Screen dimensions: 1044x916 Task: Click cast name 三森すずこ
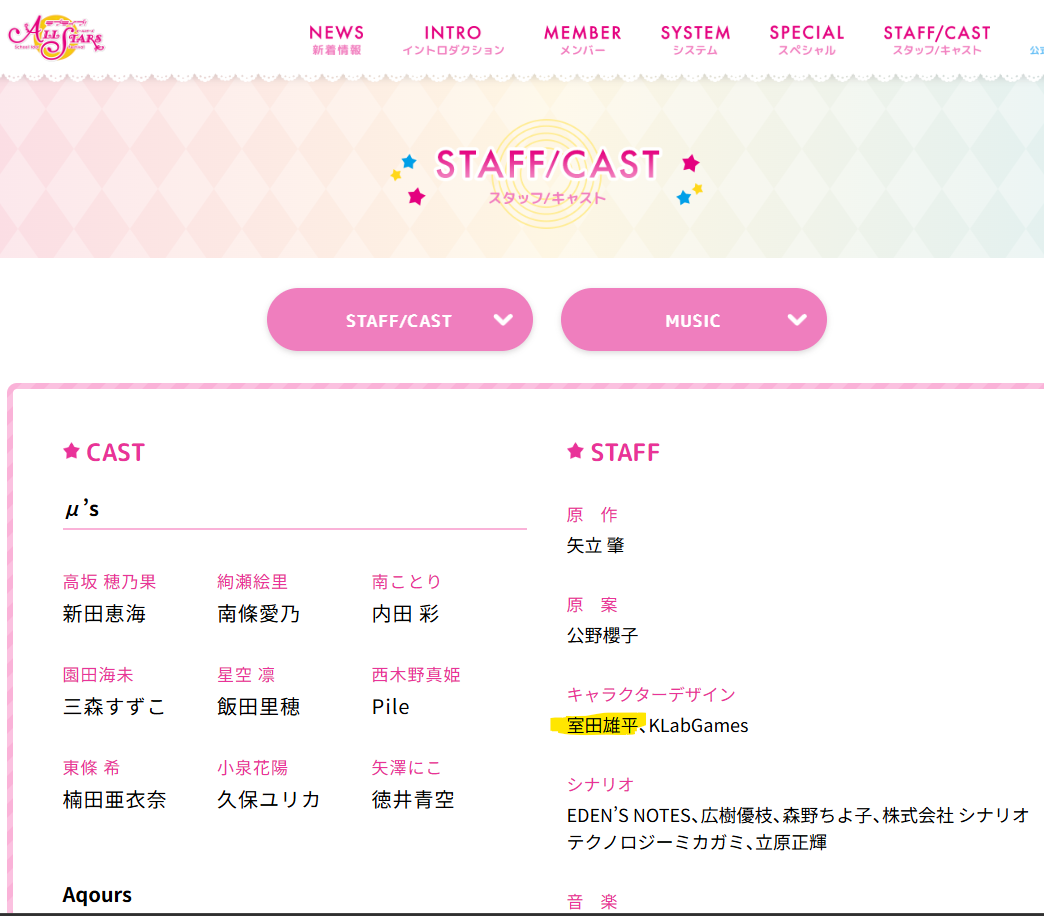click(x=114, y=706)
